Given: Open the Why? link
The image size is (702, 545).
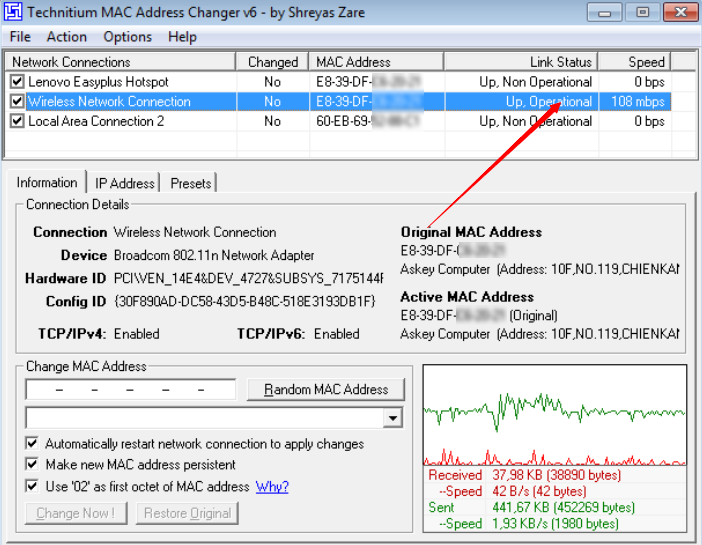Looking at the screenshot, I should click(272, 486).
